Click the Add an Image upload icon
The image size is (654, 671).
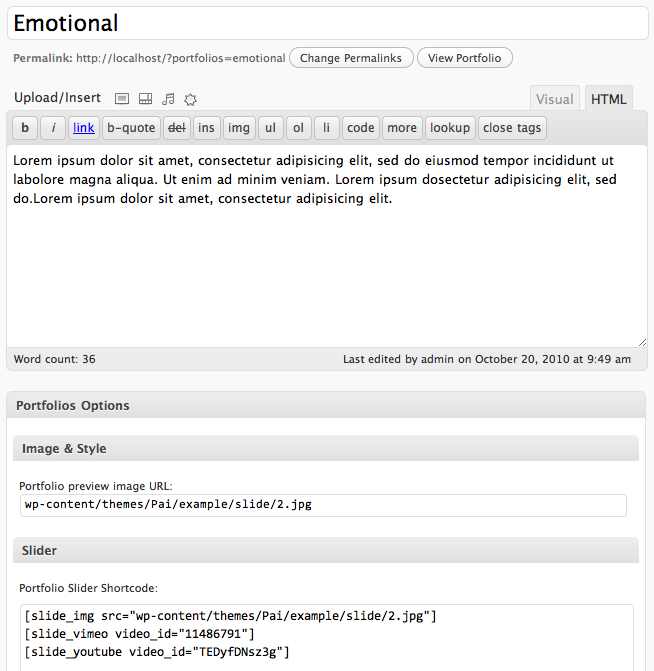[122, 99]
